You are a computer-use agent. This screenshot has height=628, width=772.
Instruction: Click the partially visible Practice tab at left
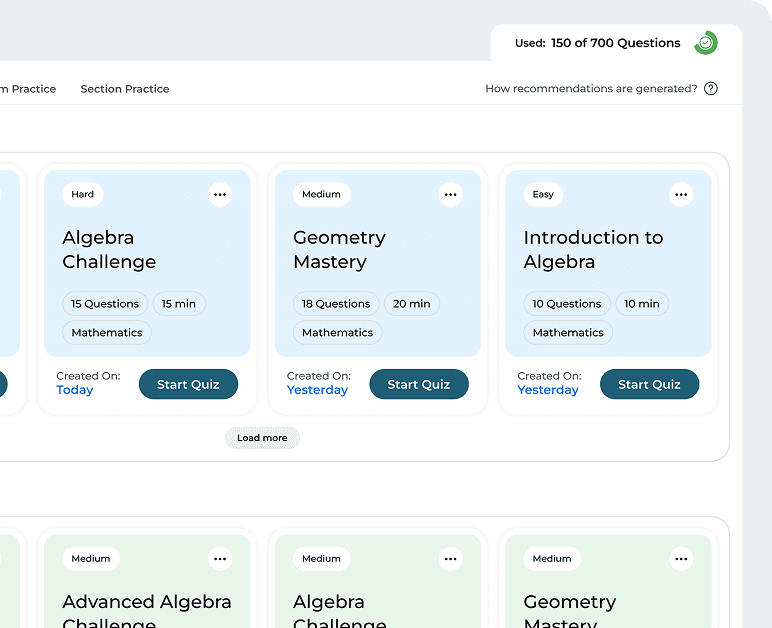click(x=28, y=89)
